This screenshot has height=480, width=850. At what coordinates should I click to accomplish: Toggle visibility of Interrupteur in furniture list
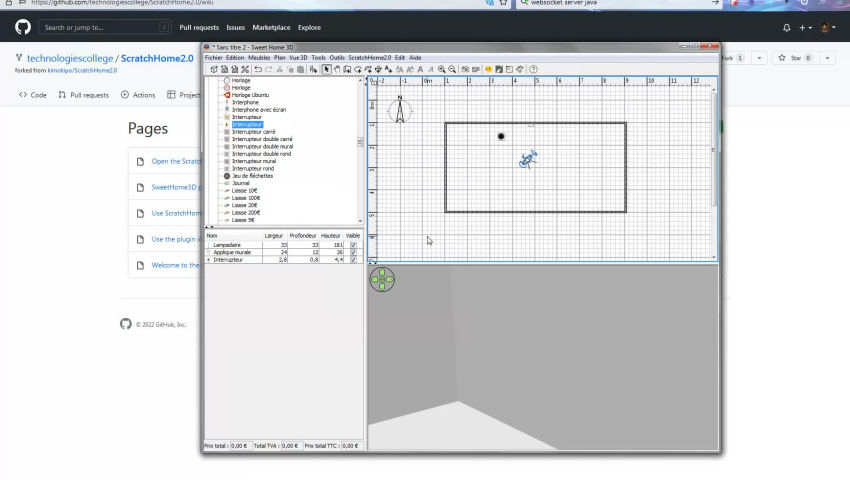[x=353, y=259]
